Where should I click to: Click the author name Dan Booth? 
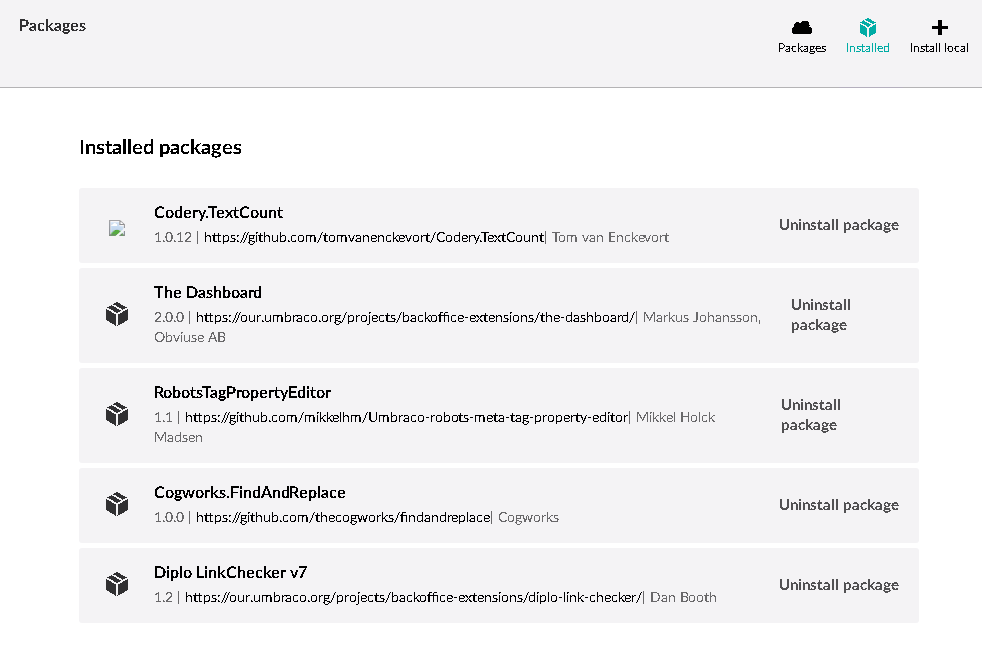tap(683, 597)
